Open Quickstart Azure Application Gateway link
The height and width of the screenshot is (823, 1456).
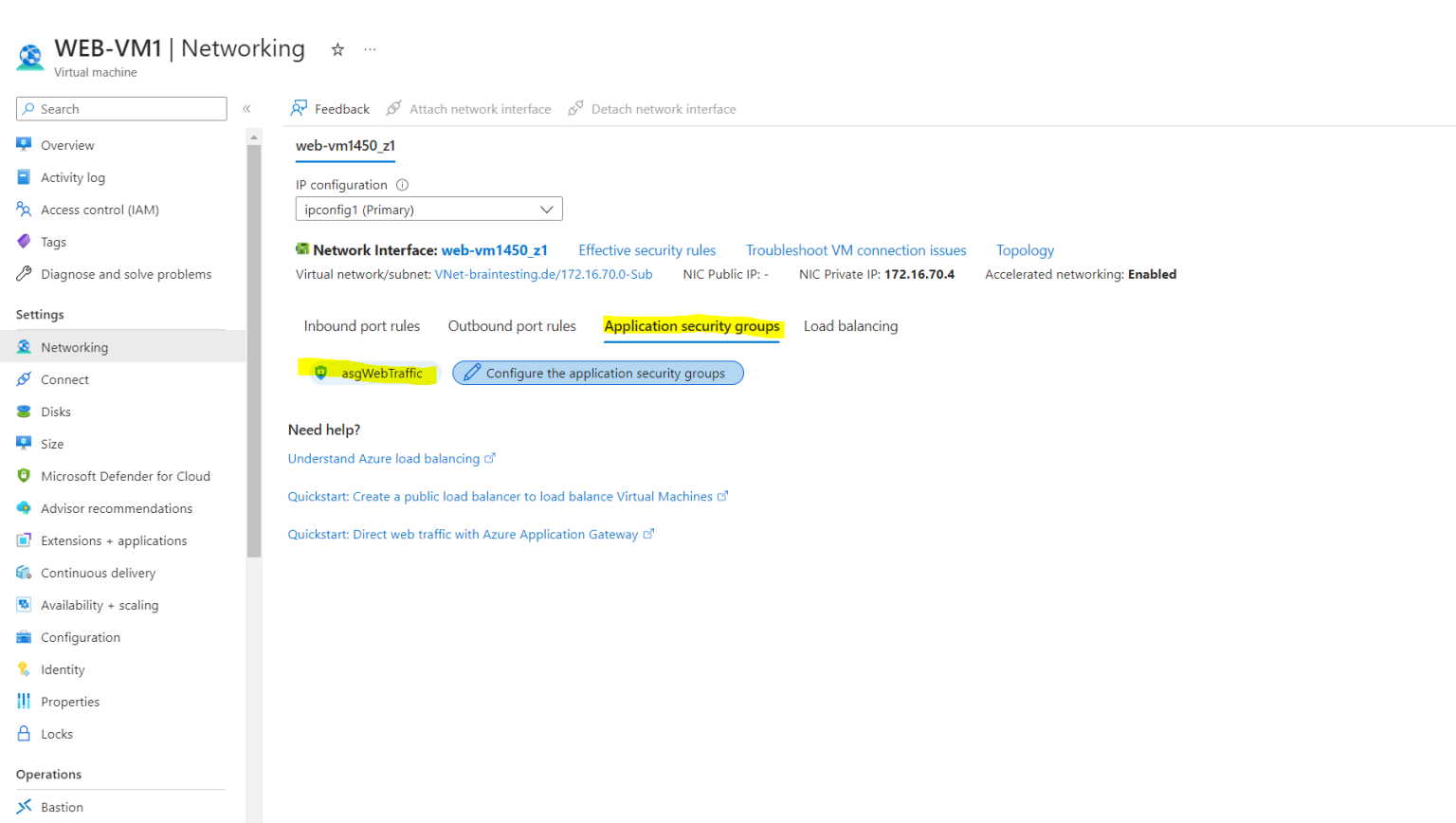[x=471, y=535]
